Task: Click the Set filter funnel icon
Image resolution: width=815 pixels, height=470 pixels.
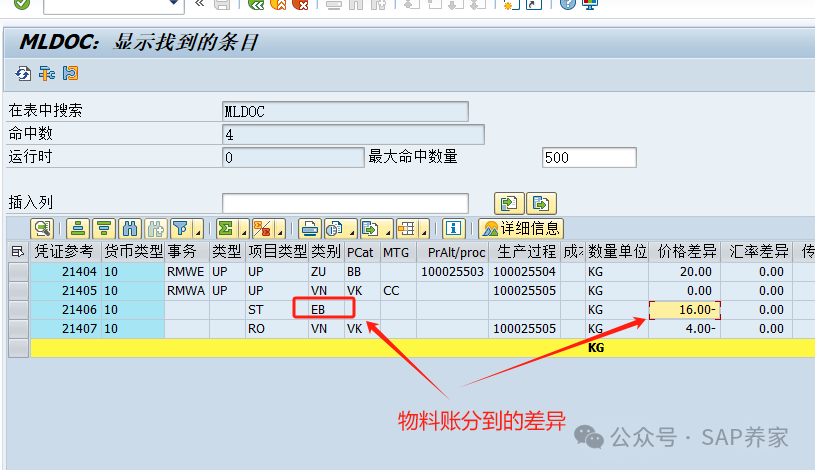Action: click(180, 228)
